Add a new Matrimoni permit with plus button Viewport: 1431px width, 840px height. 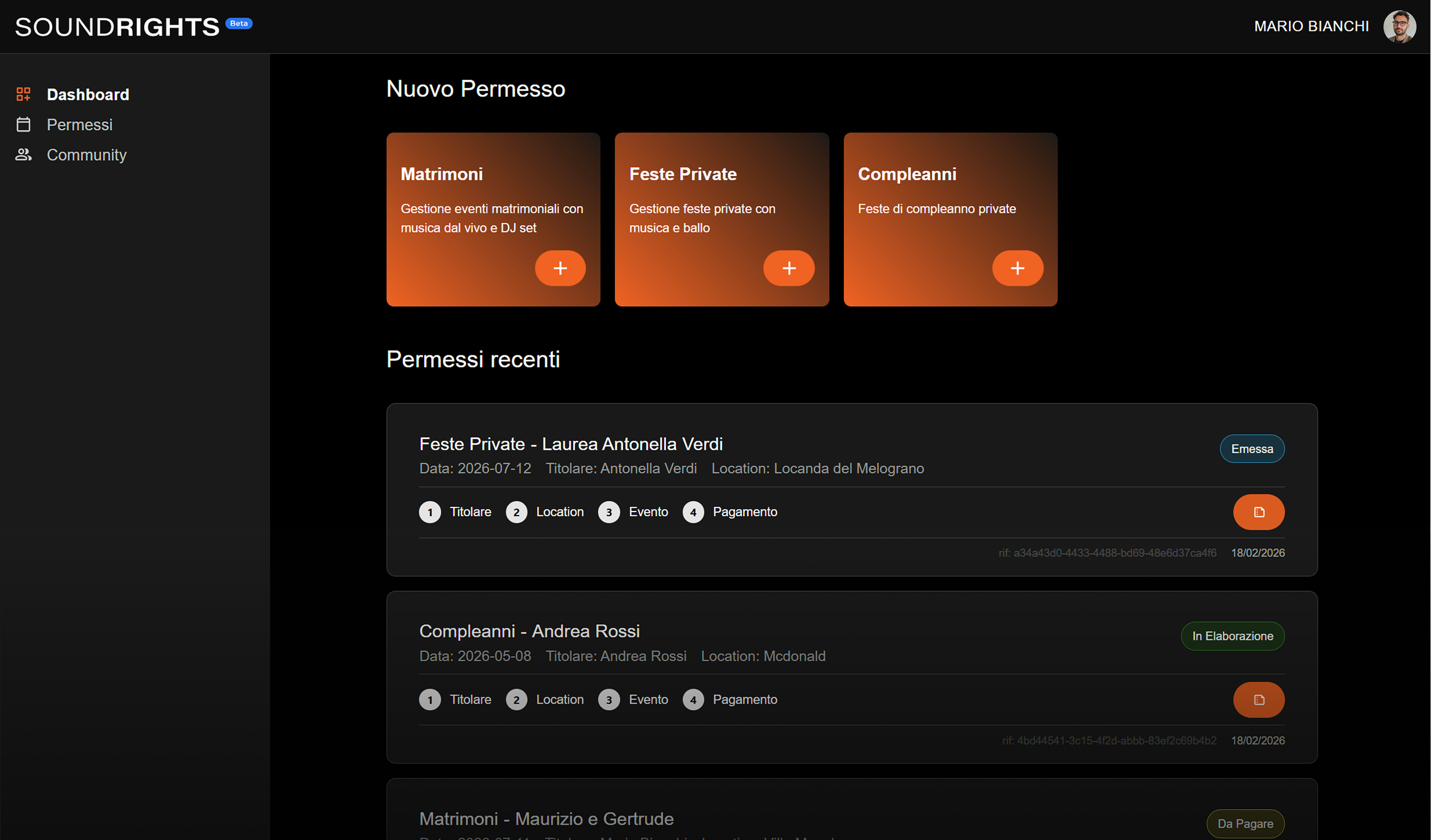[560, 268]
